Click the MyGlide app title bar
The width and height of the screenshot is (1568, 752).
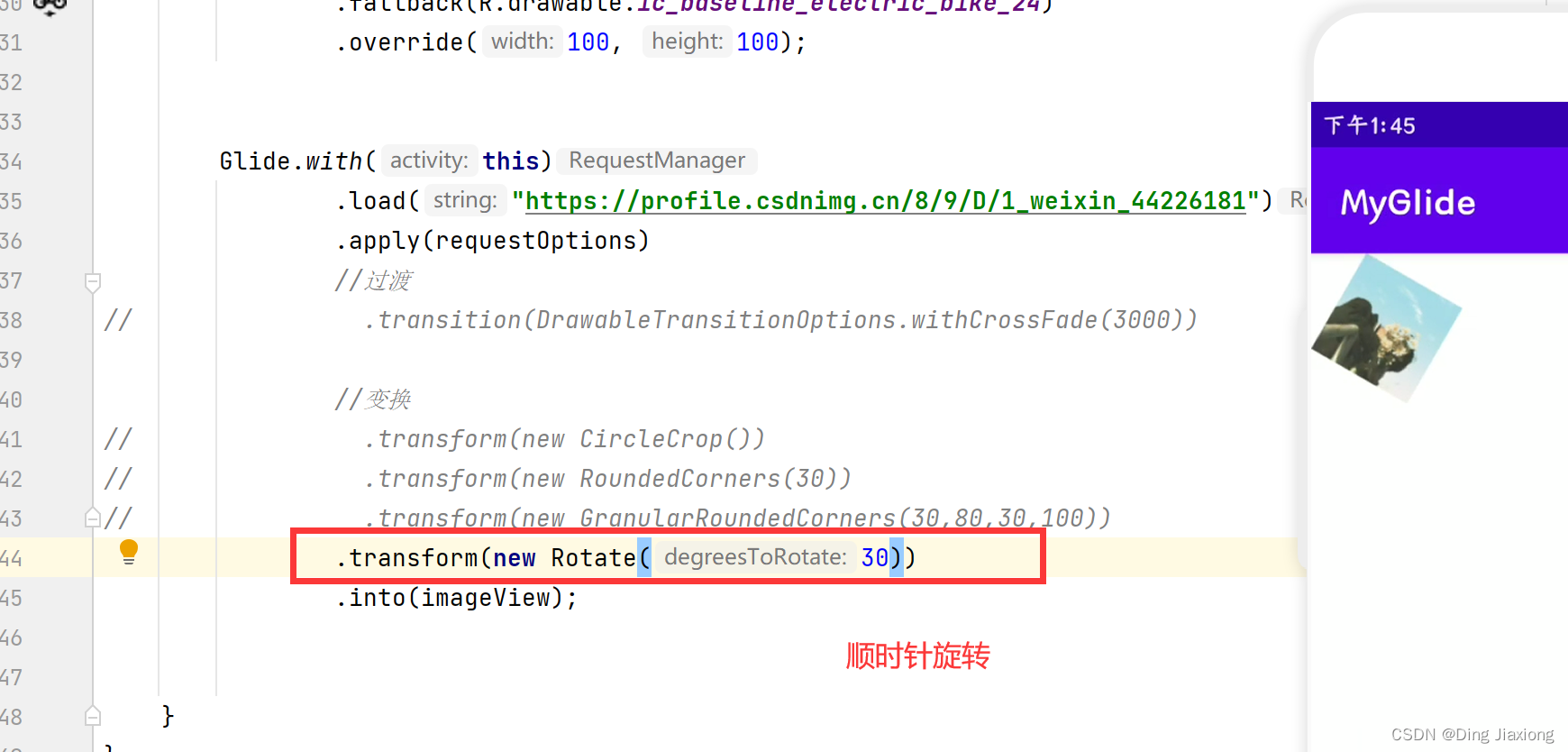point(1439,201)
